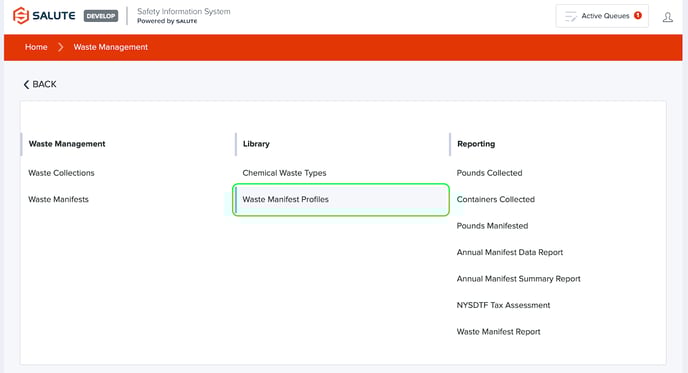Viewport: 688px width, 373px height.
Task: Click the Waste Management section heading
Action: pyautogui.click(x=67, y=144)
